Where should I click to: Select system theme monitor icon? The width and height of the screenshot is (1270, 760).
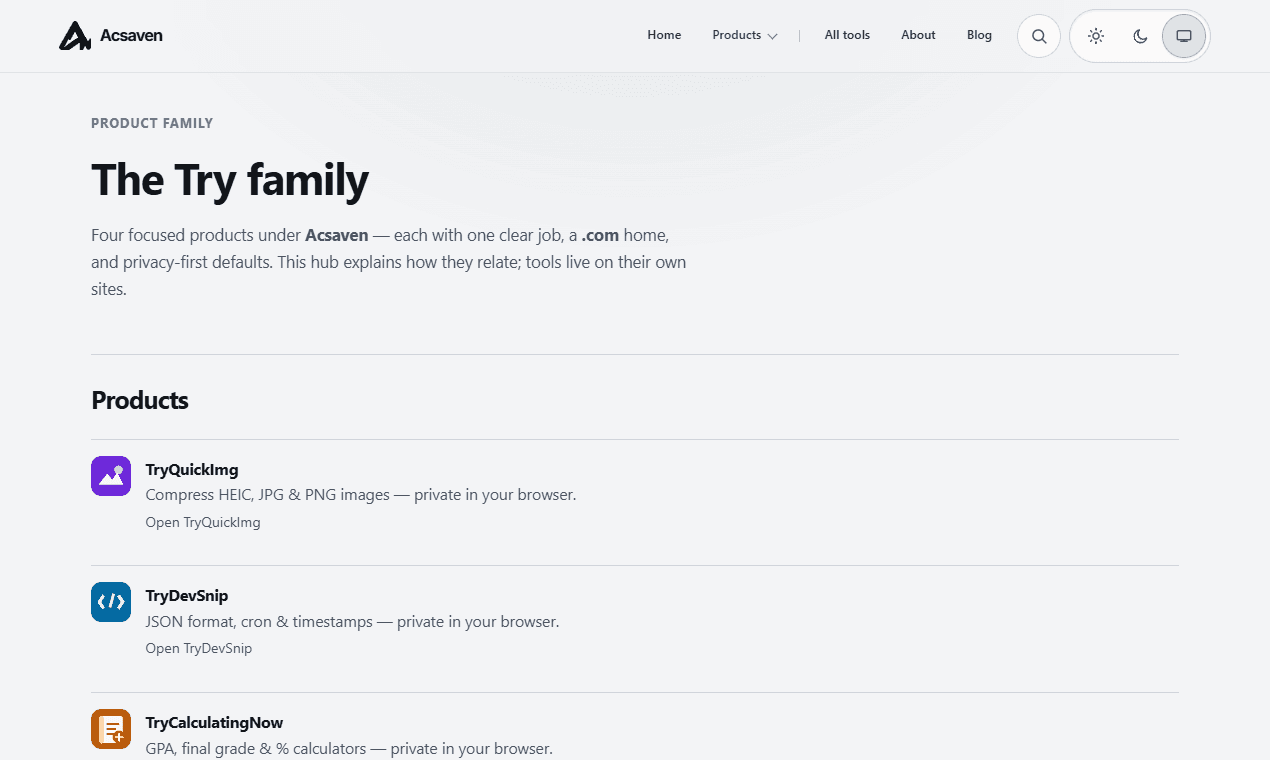pos(1184,36)
